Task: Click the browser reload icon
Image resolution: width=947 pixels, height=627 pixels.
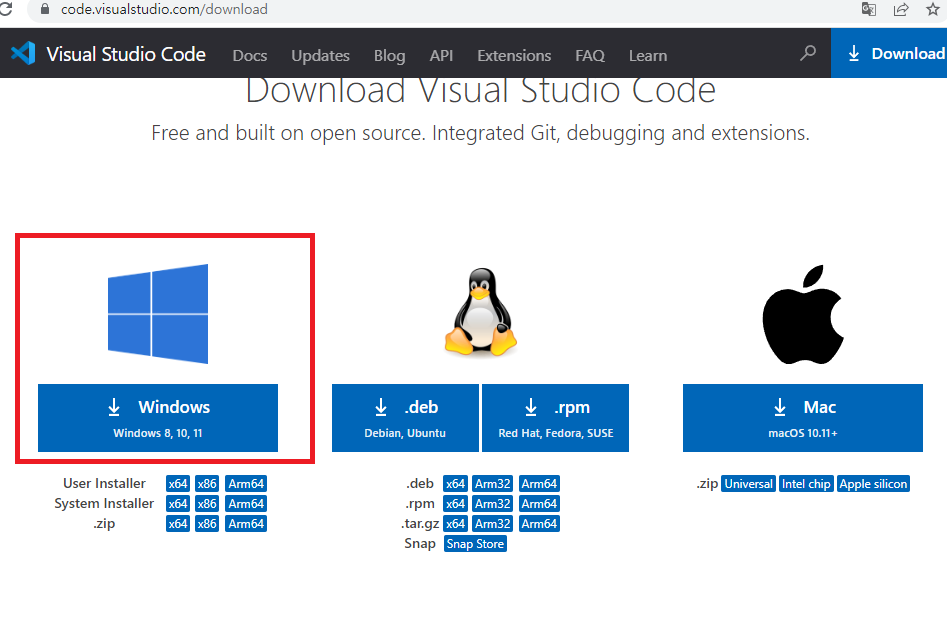Action: (x=5, y=9)
